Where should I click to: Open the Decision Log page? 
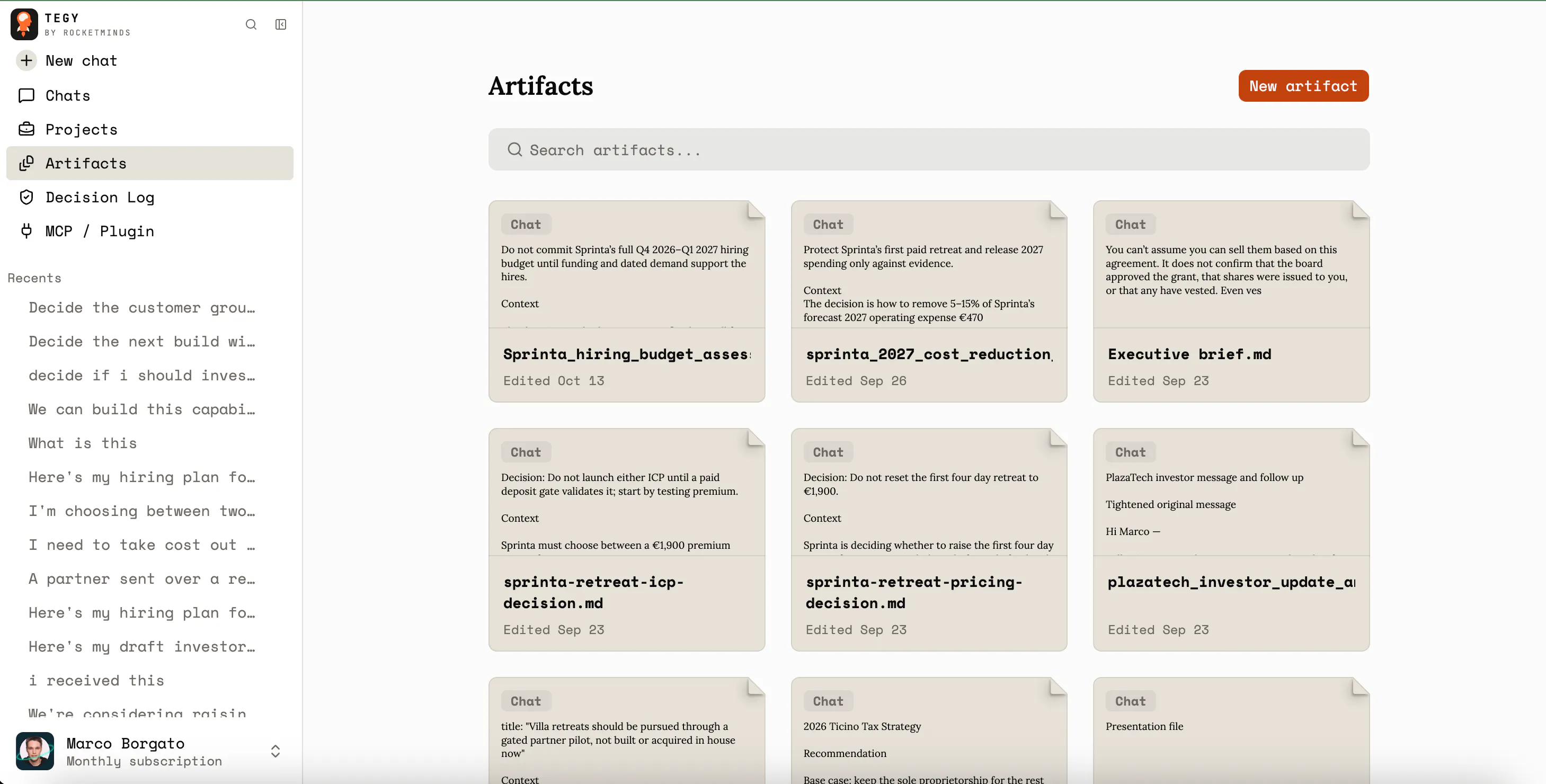[149, 198]
